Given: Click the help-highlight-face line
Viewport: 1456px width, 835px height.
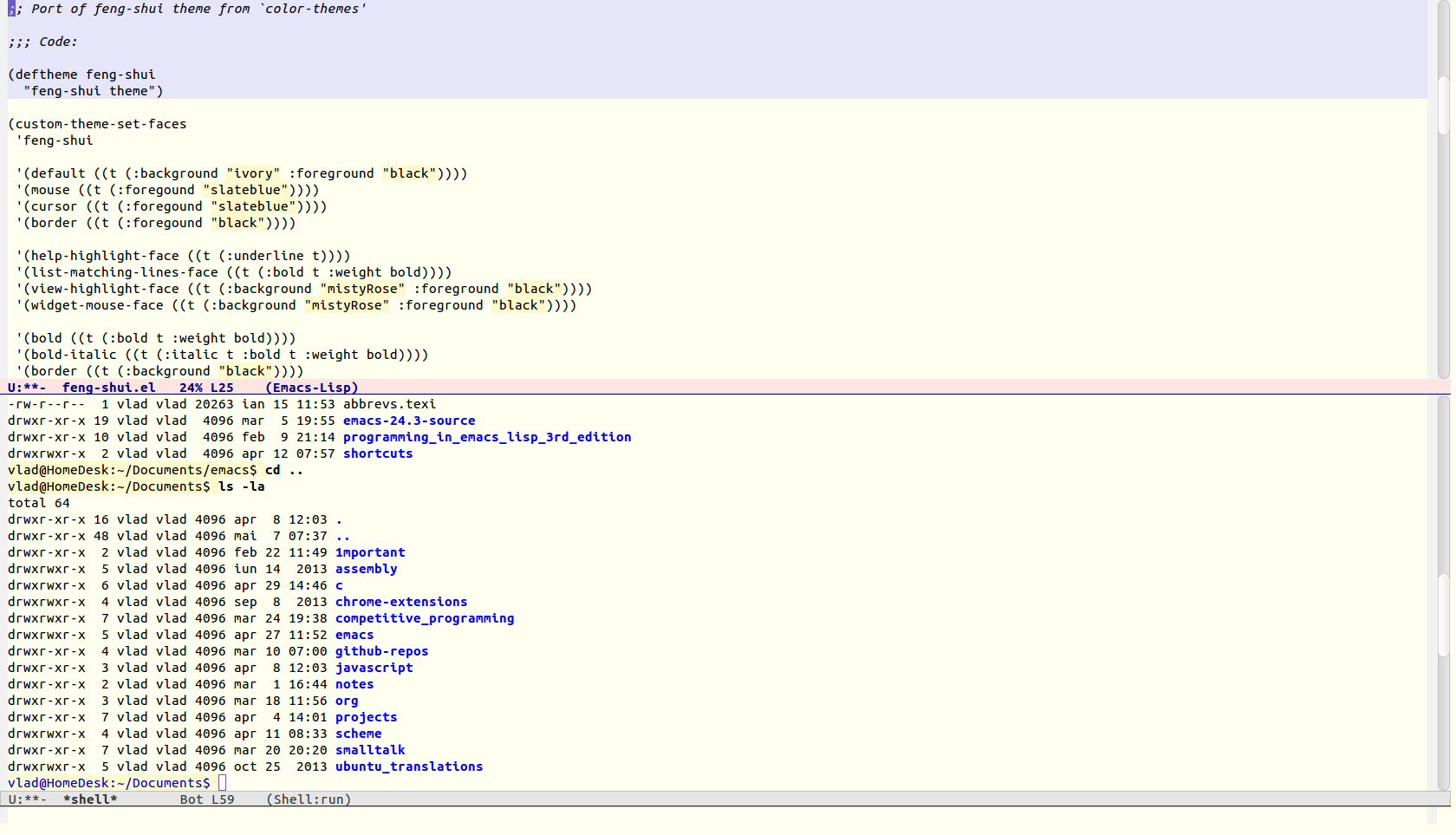Looking at the screenshot, I should click(183, 256).
